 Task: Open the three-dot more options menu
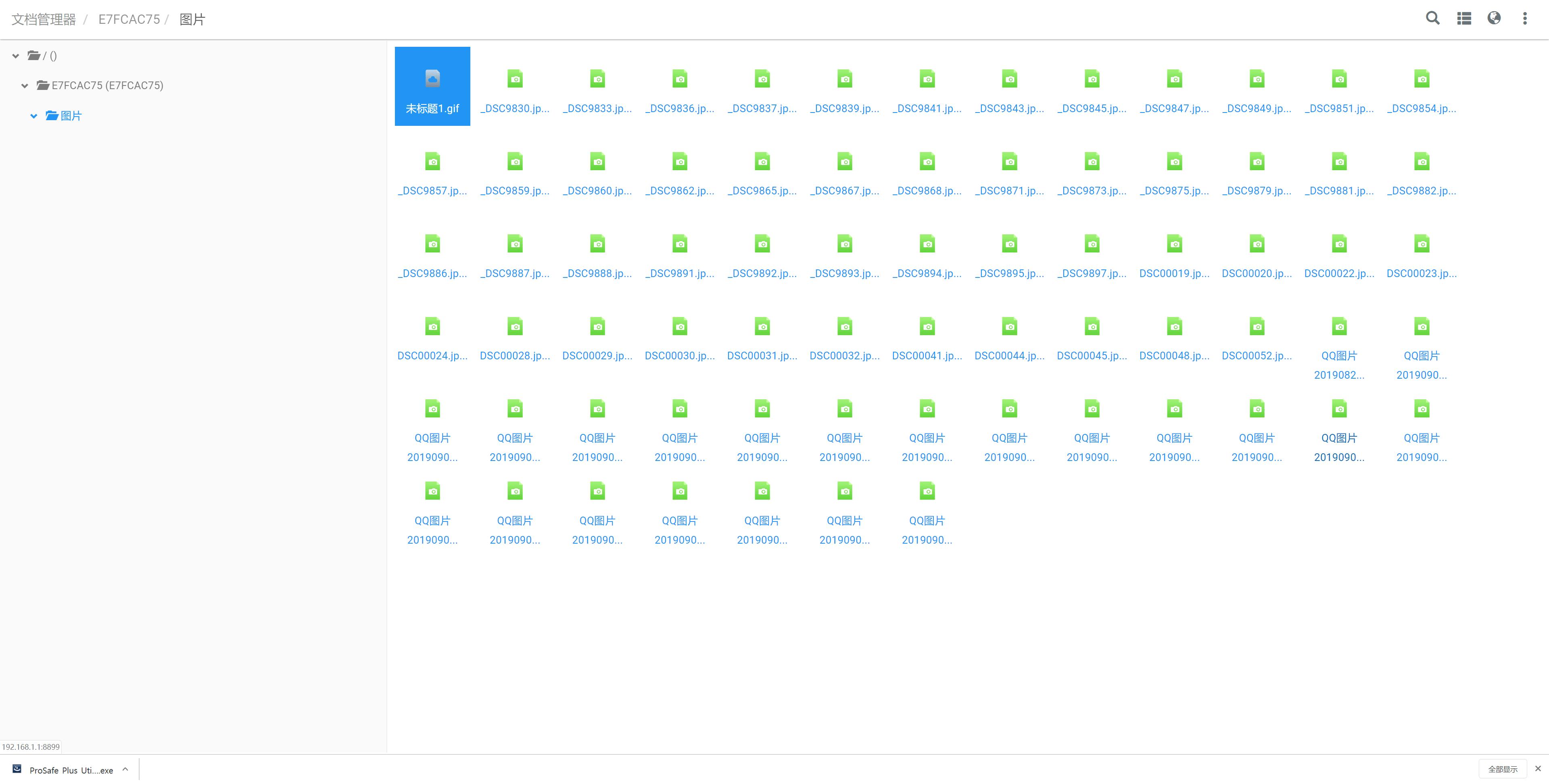[1524, 19]
